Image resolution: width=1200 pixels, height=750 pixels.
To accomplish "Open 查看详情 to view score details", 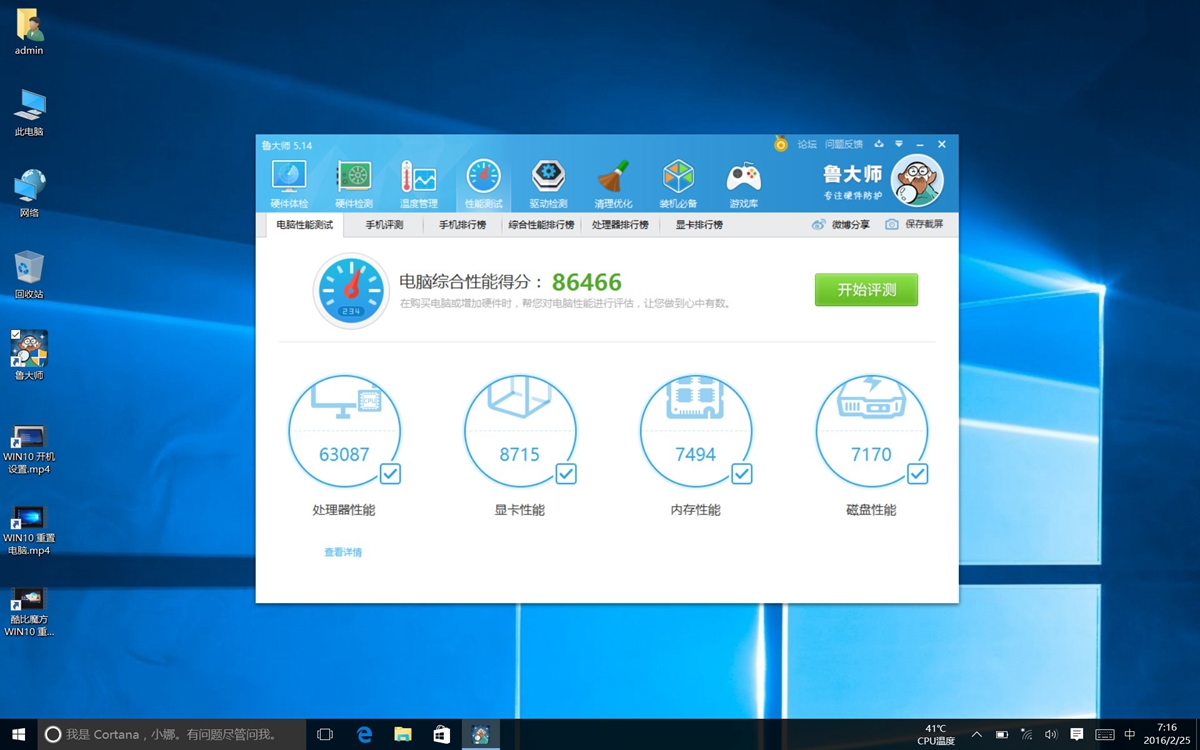I will click(343, 551).
